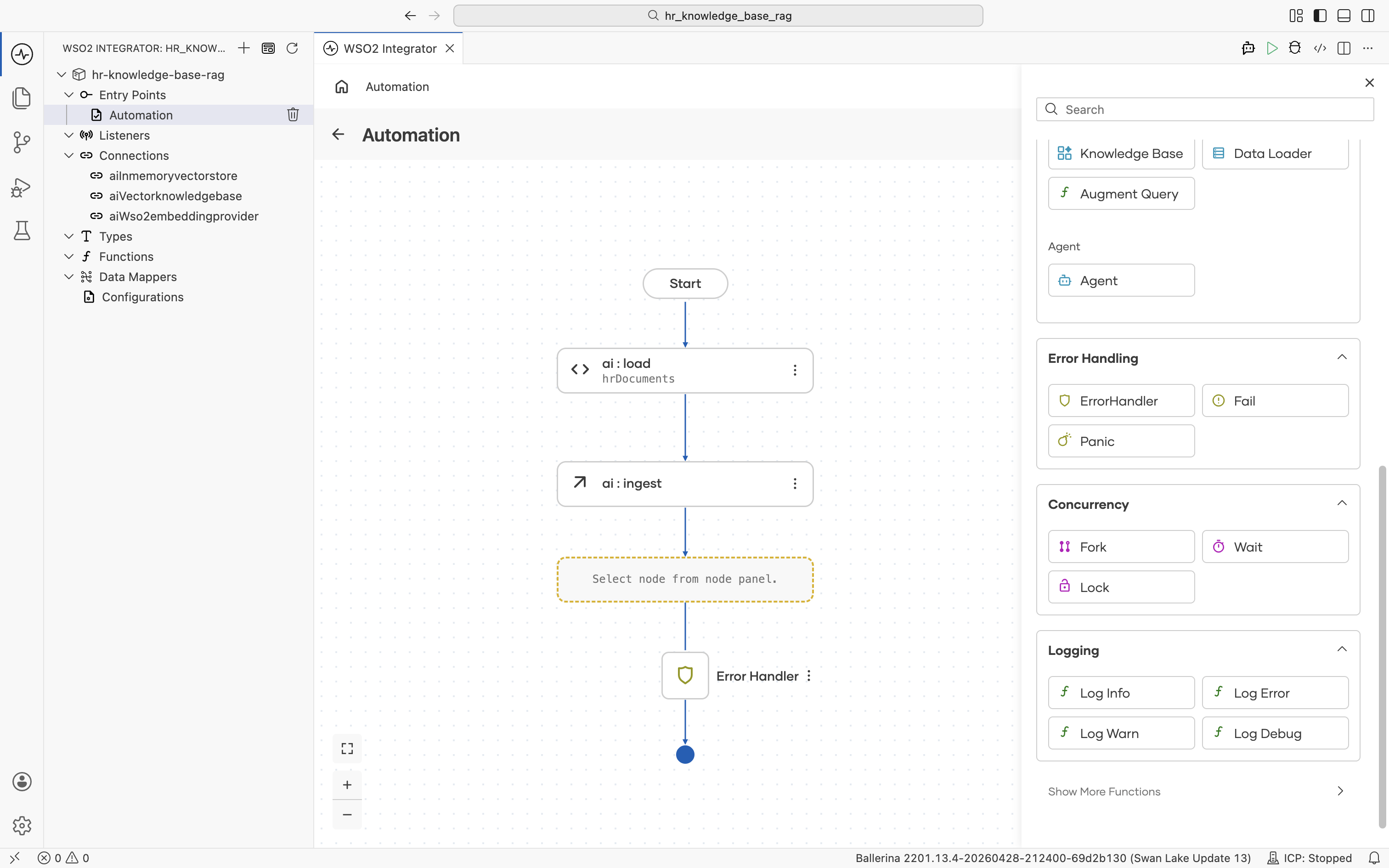This screenshot has width=1389, height=868.
Task: Add a Lock node
Action: click(x=1121, y=587)
